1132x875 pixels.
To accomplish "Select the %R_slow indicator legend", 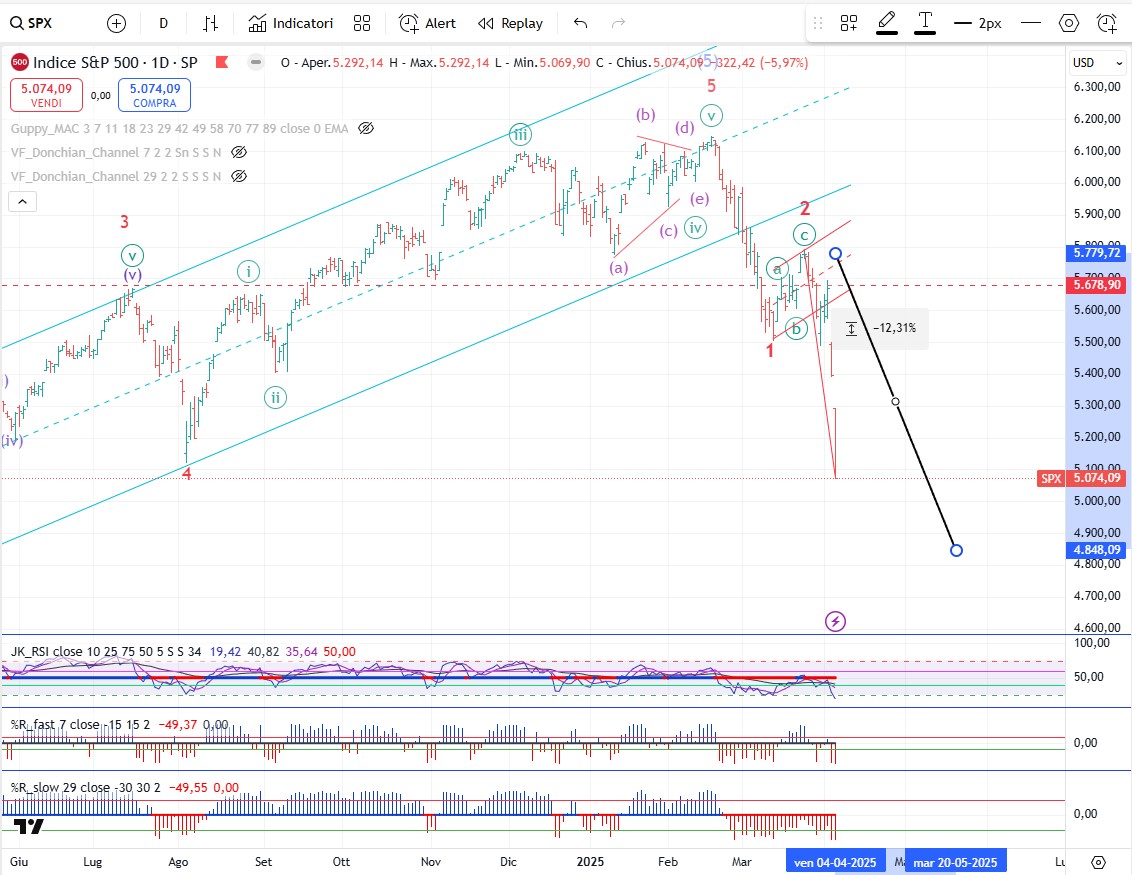I will point(85,788).
